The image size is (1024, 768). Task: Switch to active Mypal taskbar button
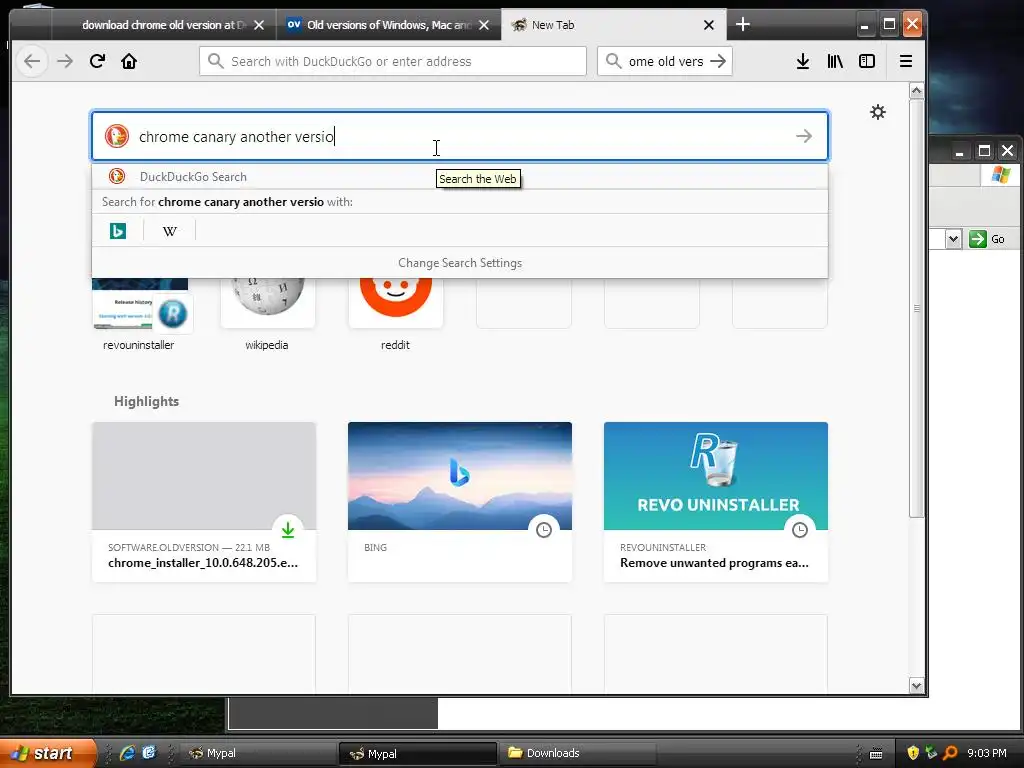[418, 754]
